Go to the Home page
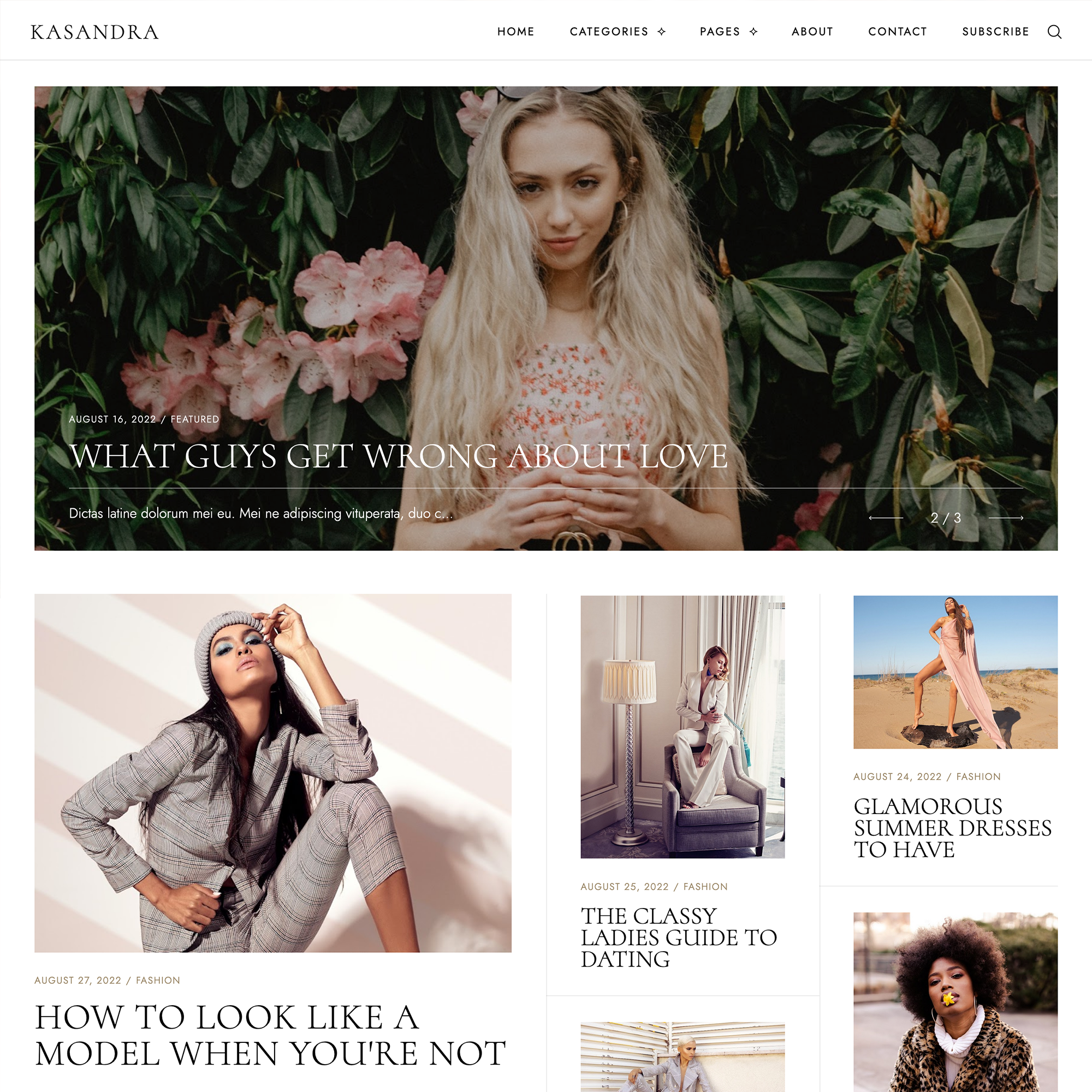Viewport: 1092px width, 1092px height. pyautogui.click(x=515, y=32)
